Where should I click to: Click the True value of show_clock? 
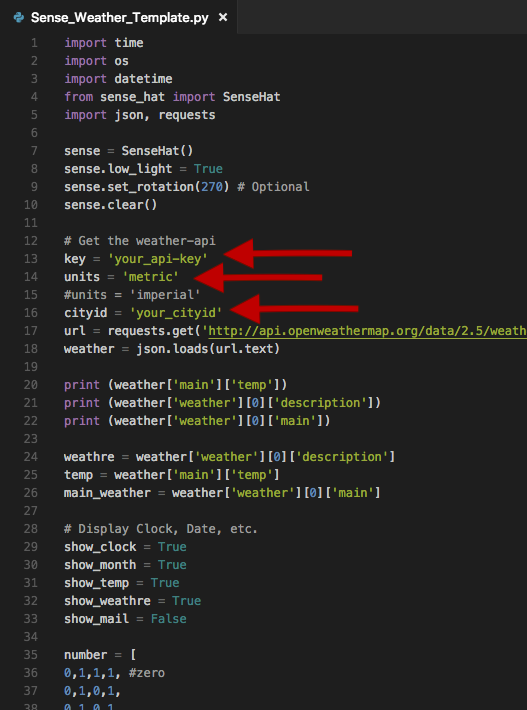(172, 547)
